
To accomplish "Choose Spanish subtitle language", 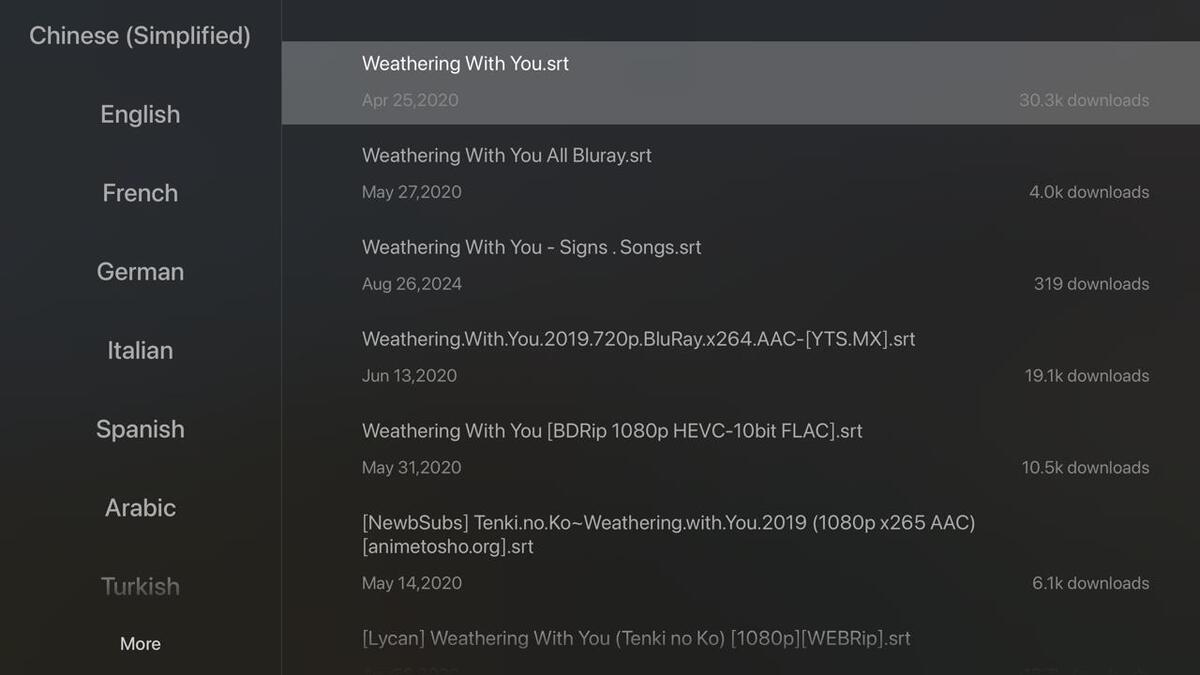I will pyautogui.click(x=140, y=429).
